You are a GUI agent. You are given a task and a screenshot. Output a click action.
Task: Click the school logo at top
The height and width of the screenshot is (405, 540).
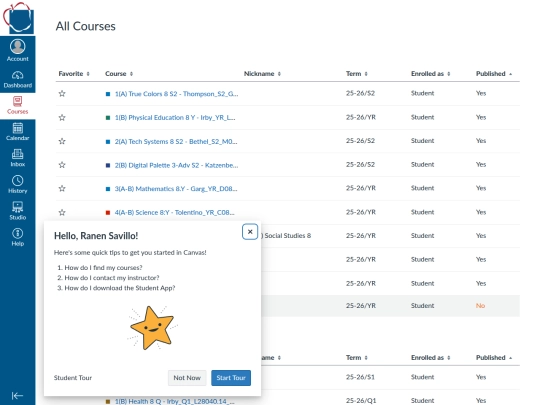coord(18,18)
